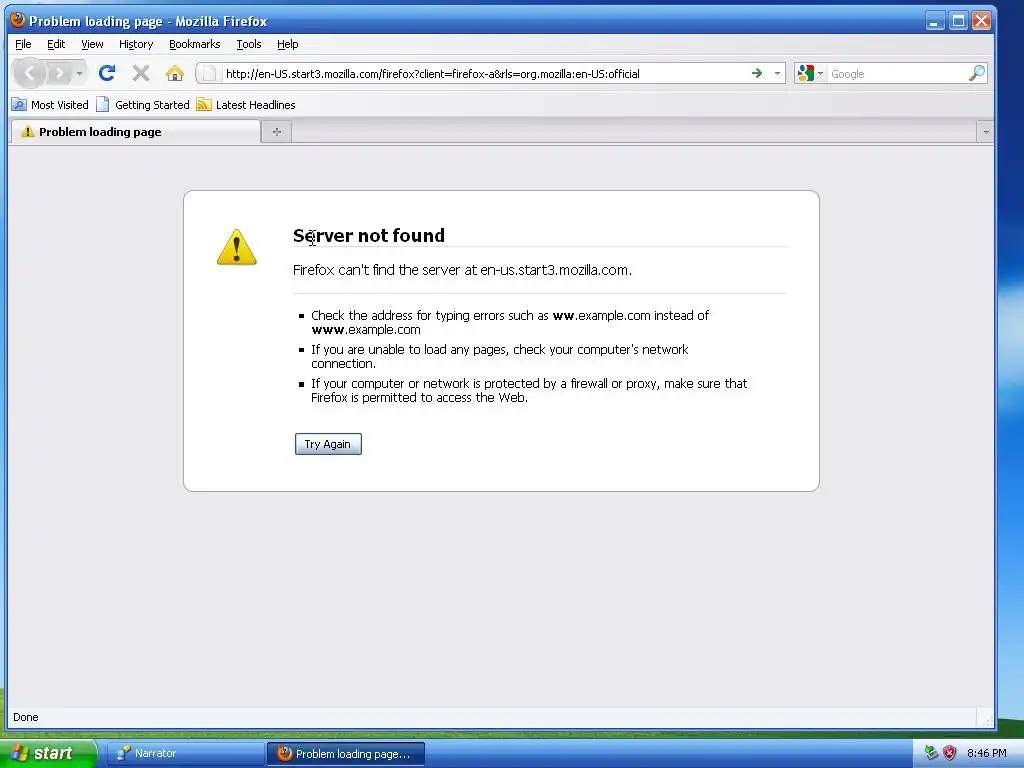This screenshot has width=1024, height=768.
Task: Select the Problem loading page tab
Action: pyautogui.click(x=135, y=132)
